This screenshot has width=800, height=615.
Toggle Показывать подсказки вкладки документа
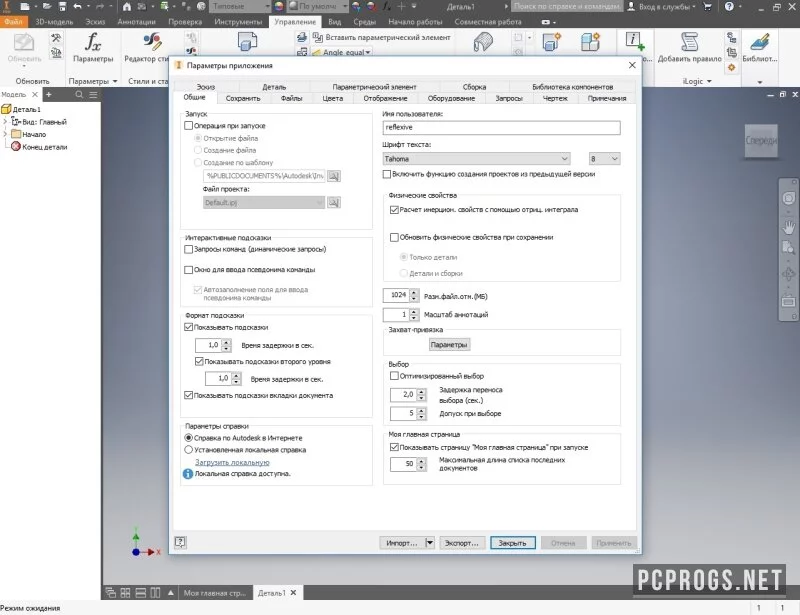pos(188,395)
